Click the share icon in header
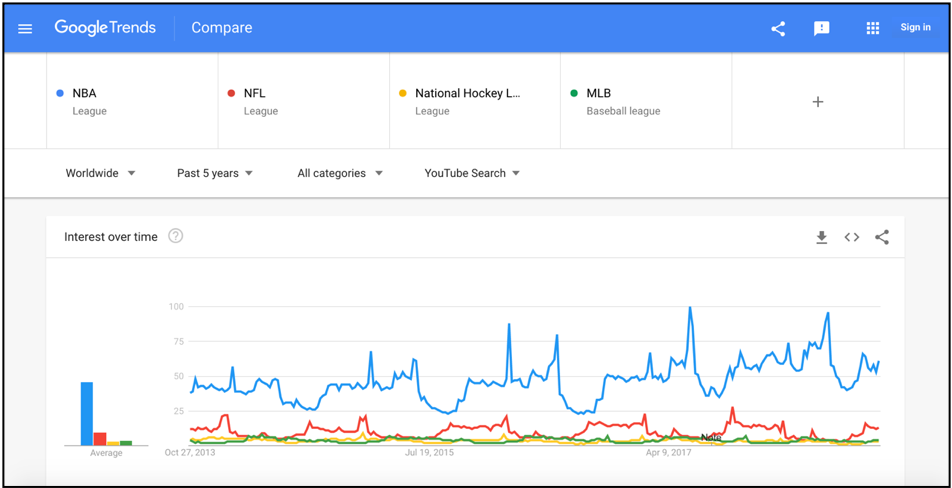Image resolution: width=952 pixels, height=488 pixels. (x=778, y=28)
